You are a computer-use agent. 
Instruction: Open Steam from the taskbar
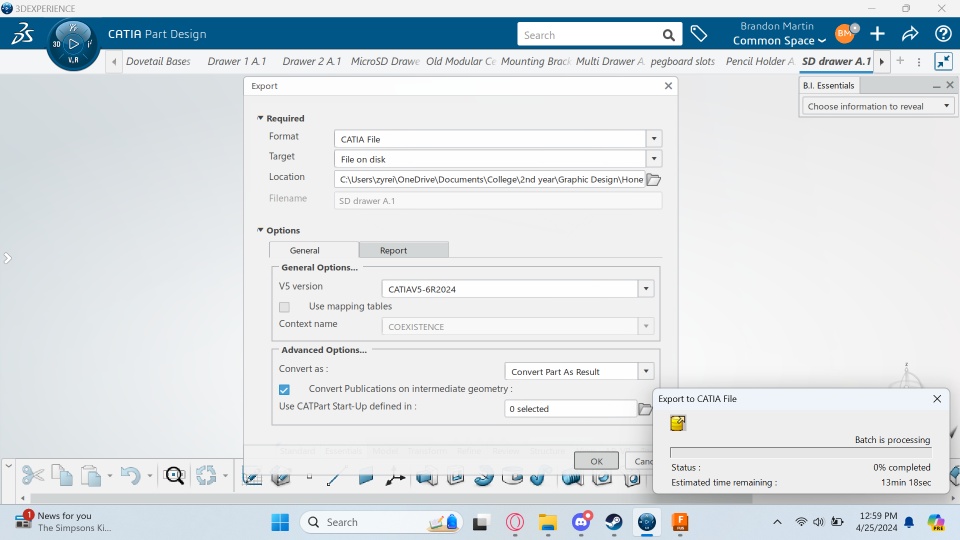(x=613, y=522)
